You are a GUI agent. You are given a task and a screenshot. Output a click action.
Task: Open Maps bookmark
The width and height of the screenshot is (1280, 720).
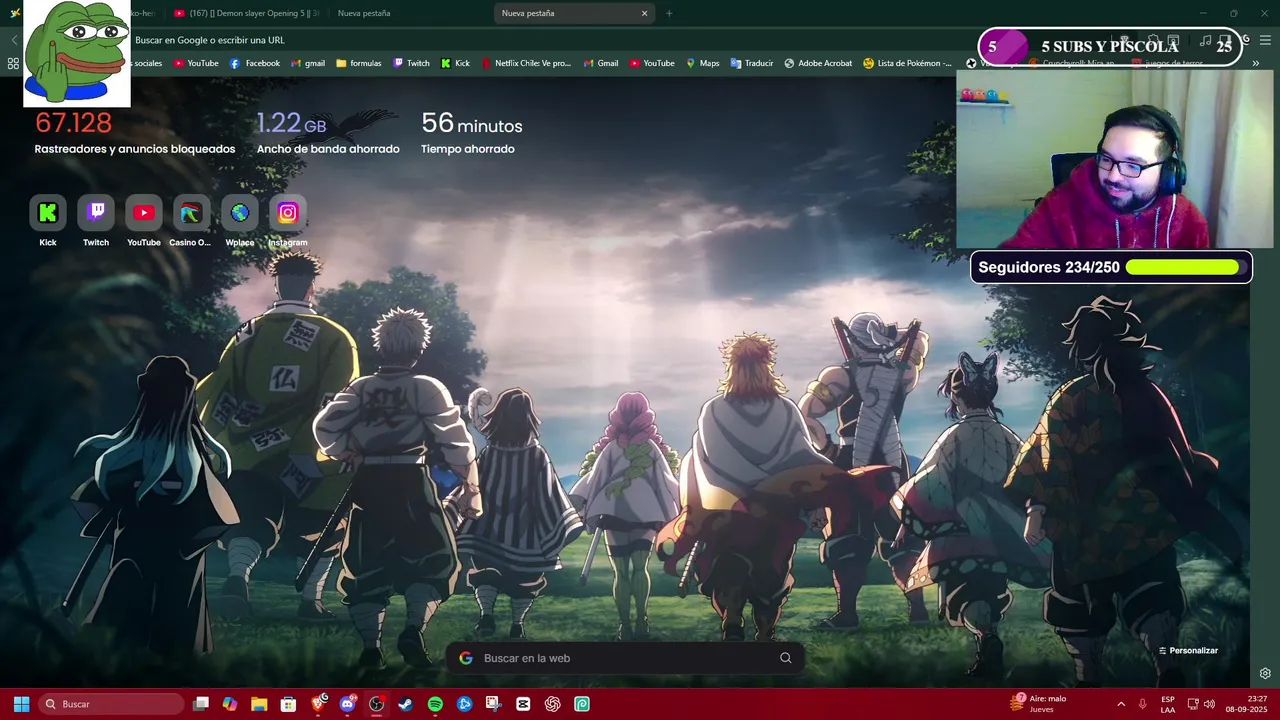tap(702, 63)
